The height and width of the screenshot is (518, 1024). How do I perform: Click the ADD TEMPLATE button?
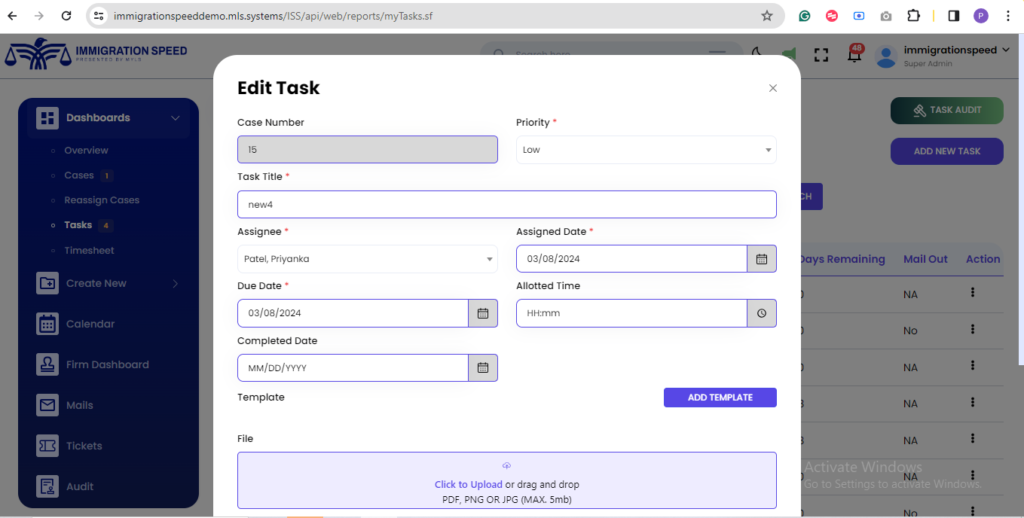[720, 397]
